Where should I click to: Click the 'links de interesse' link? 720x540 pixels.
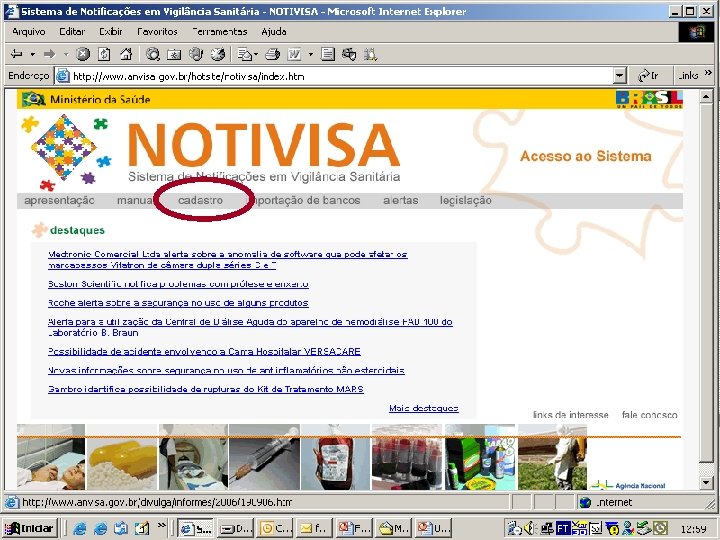click(x=570, y=415)
